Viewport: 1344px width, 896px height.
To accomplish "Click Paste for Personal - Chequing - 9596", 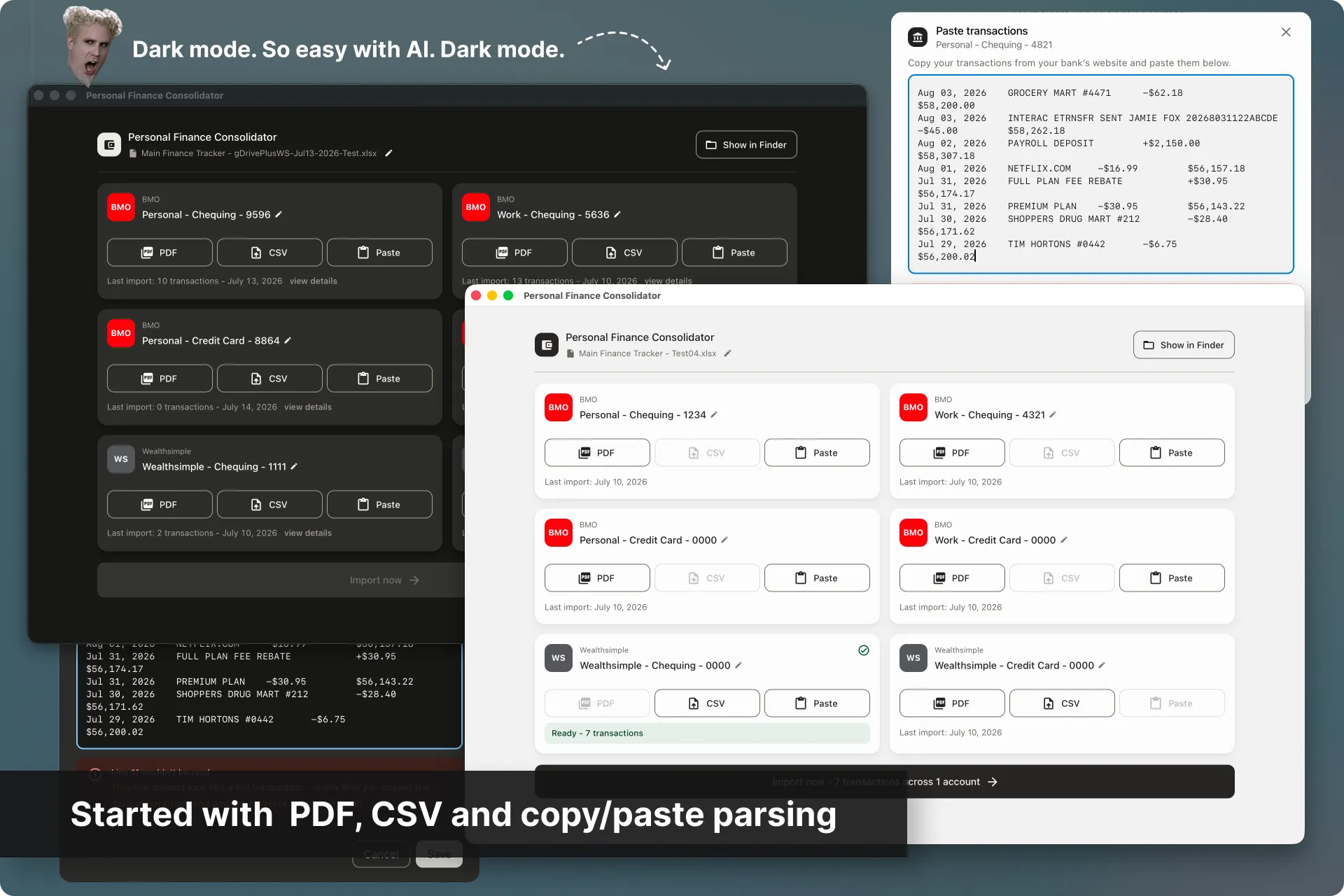I will (x=379, y=253).
